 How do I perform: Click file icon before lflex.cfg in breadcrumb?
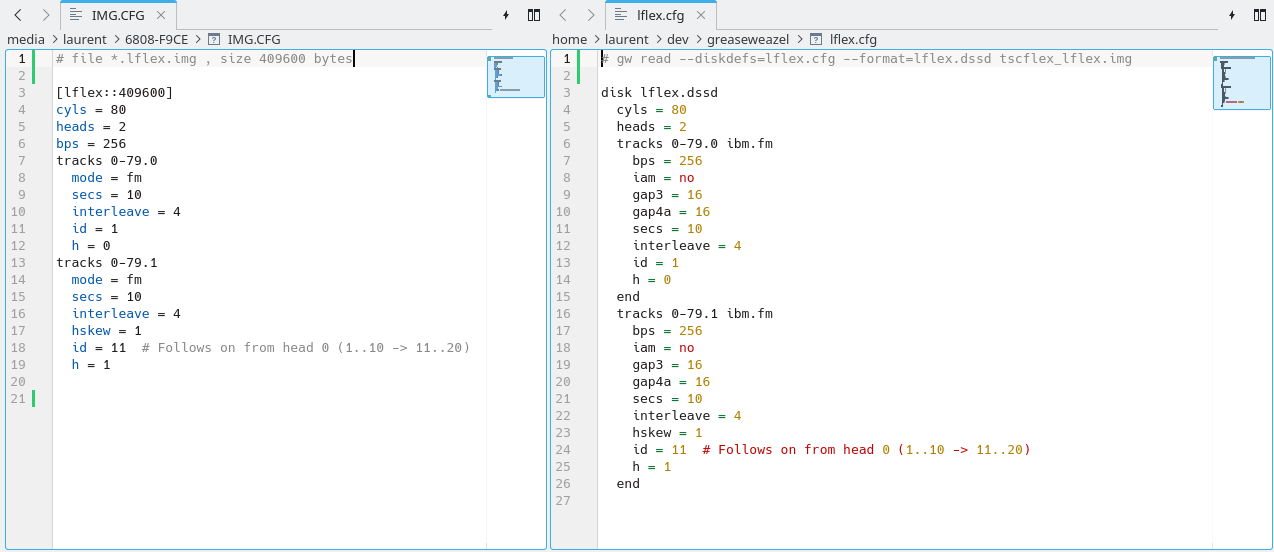click(x=816, y=39)
